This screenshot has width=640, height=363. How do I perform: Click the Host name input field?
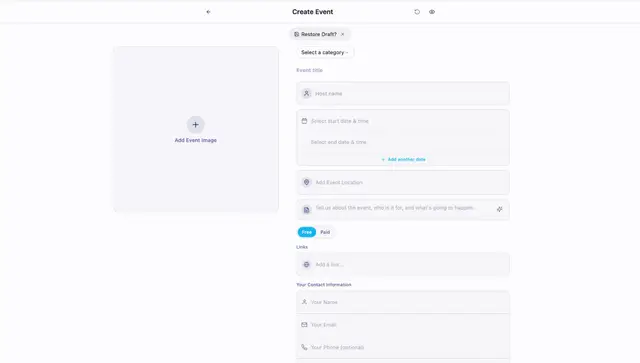click(402, 94)
